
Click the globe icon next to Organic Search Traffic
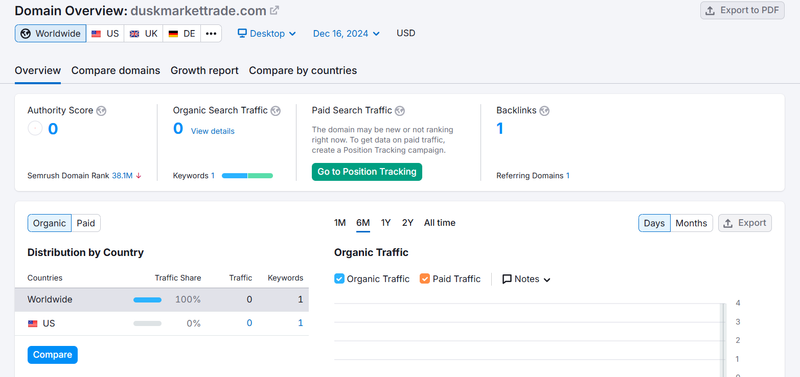point(276,111)
